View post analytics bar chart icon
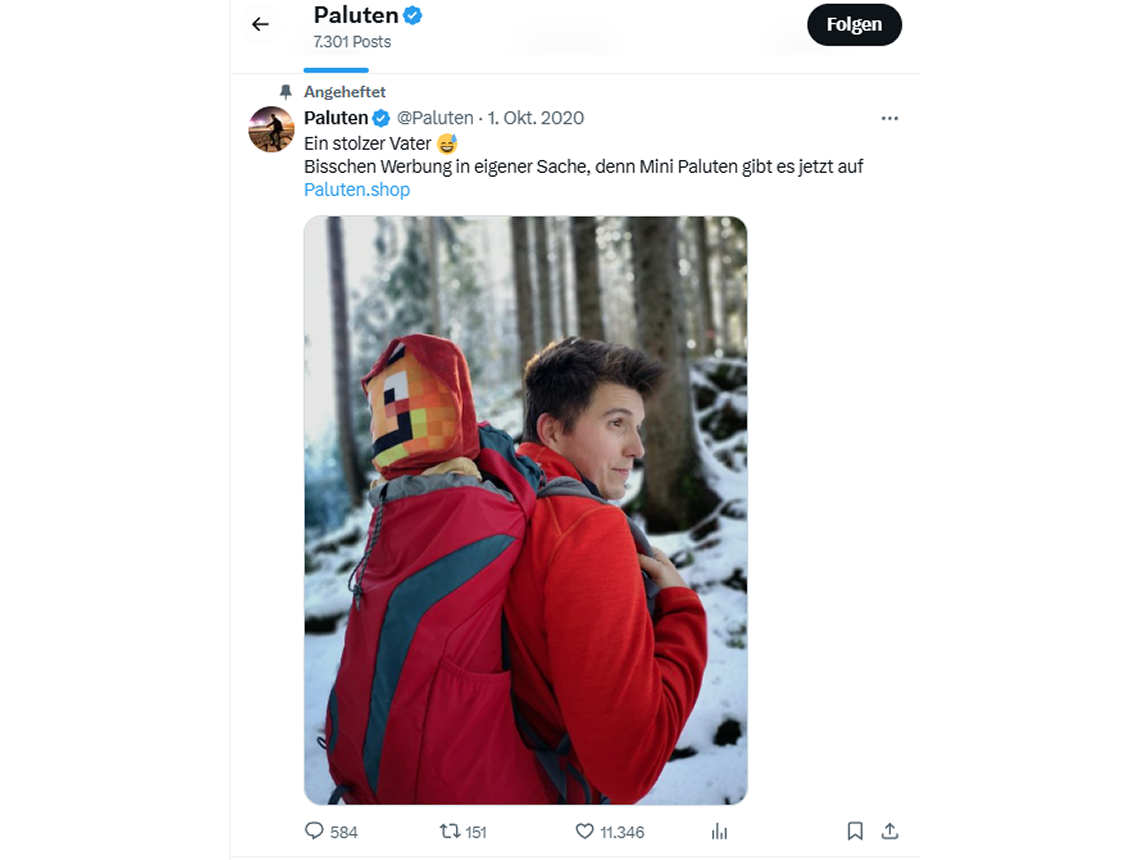This screenshot has width=1141, height=860. [x=719, y=831]
